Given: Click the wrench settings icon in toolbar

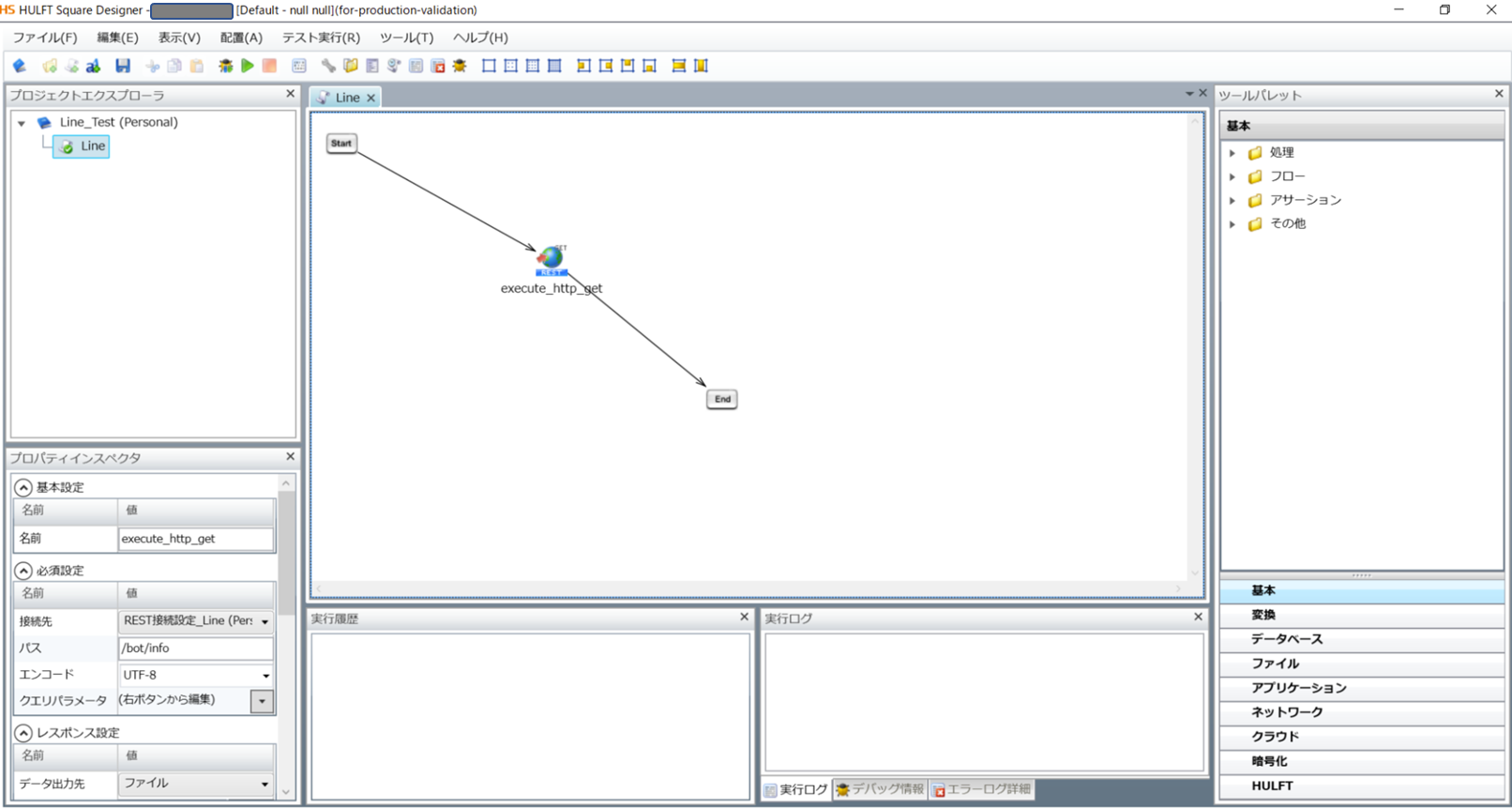Looking at the screenshot, I should [328, 66].
